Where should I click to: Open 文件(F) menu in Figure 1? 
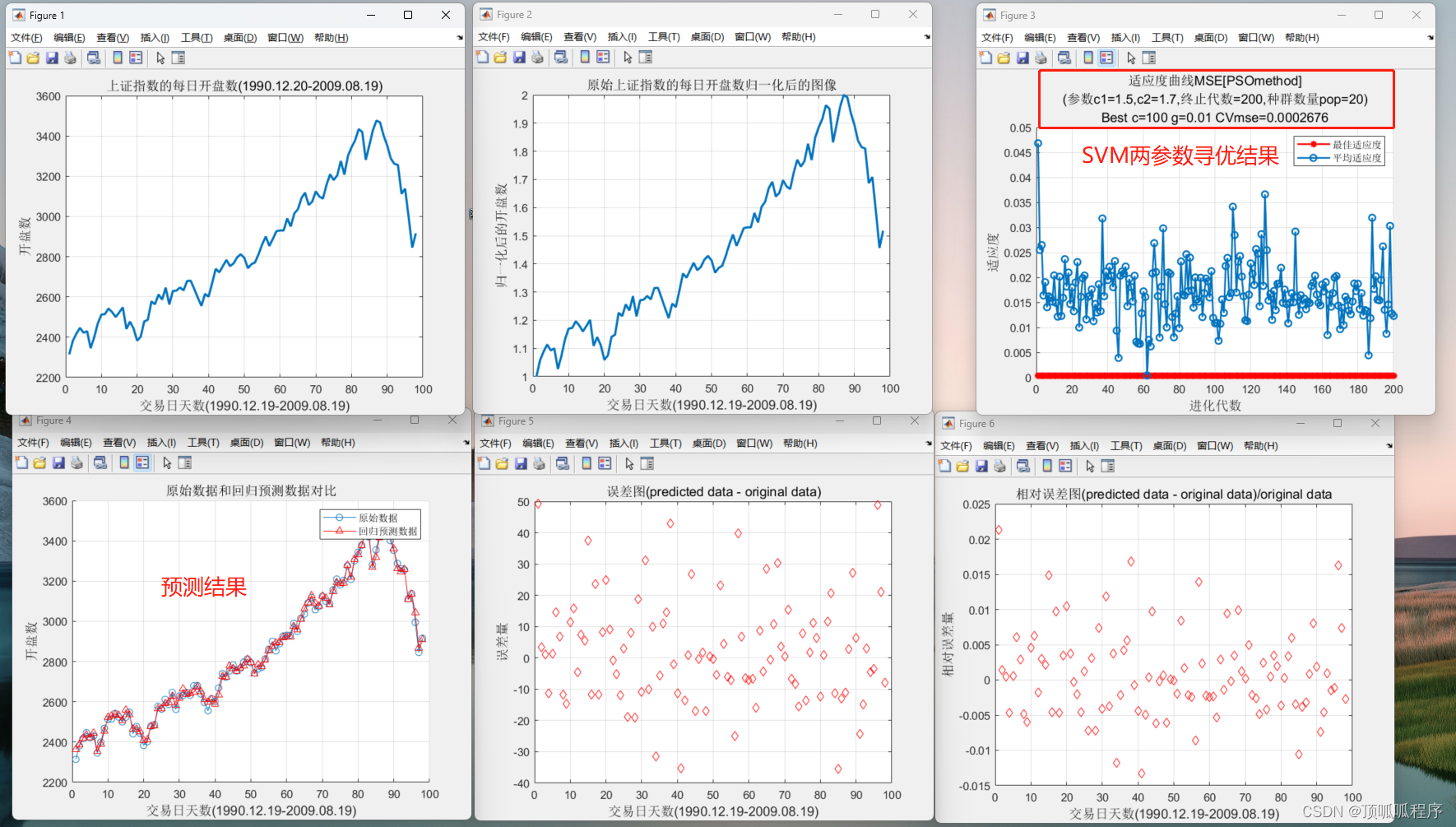click(x=26, y=38)
